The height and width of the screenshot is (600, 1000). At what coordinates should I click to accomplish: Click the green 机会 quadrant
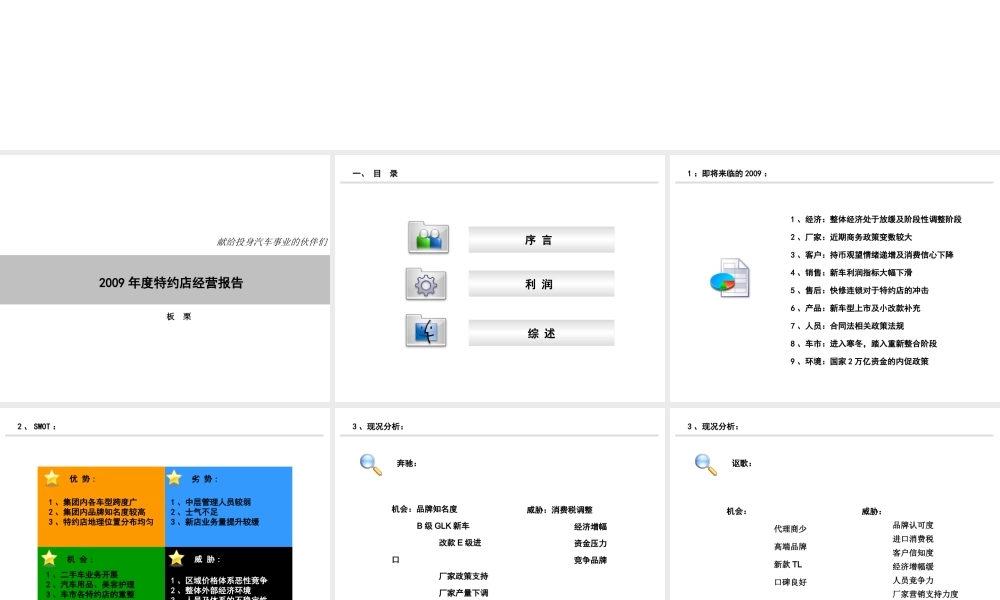point(101,573)
